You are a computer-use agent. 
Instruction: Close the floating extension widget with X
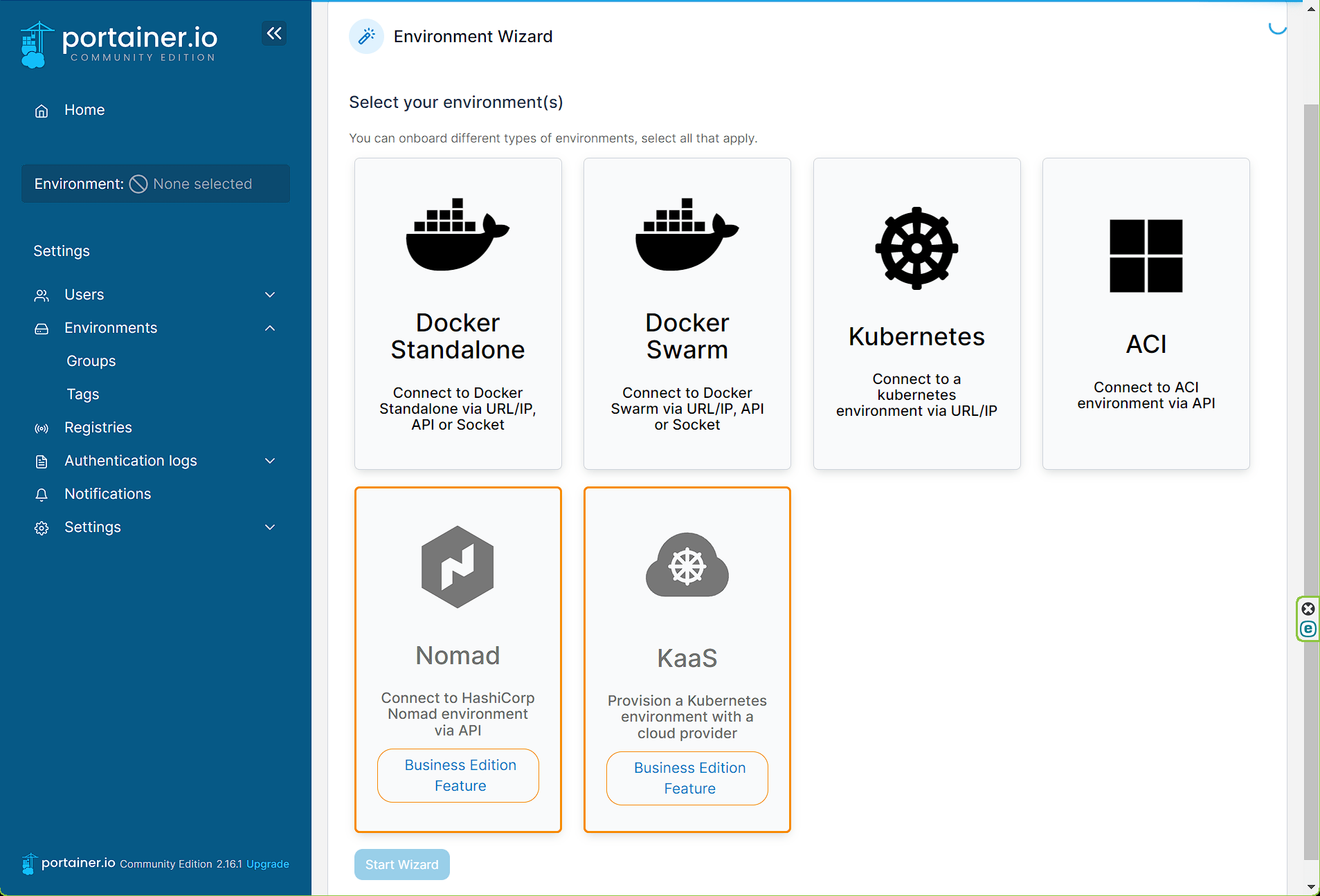click(x=1308, y=609)
